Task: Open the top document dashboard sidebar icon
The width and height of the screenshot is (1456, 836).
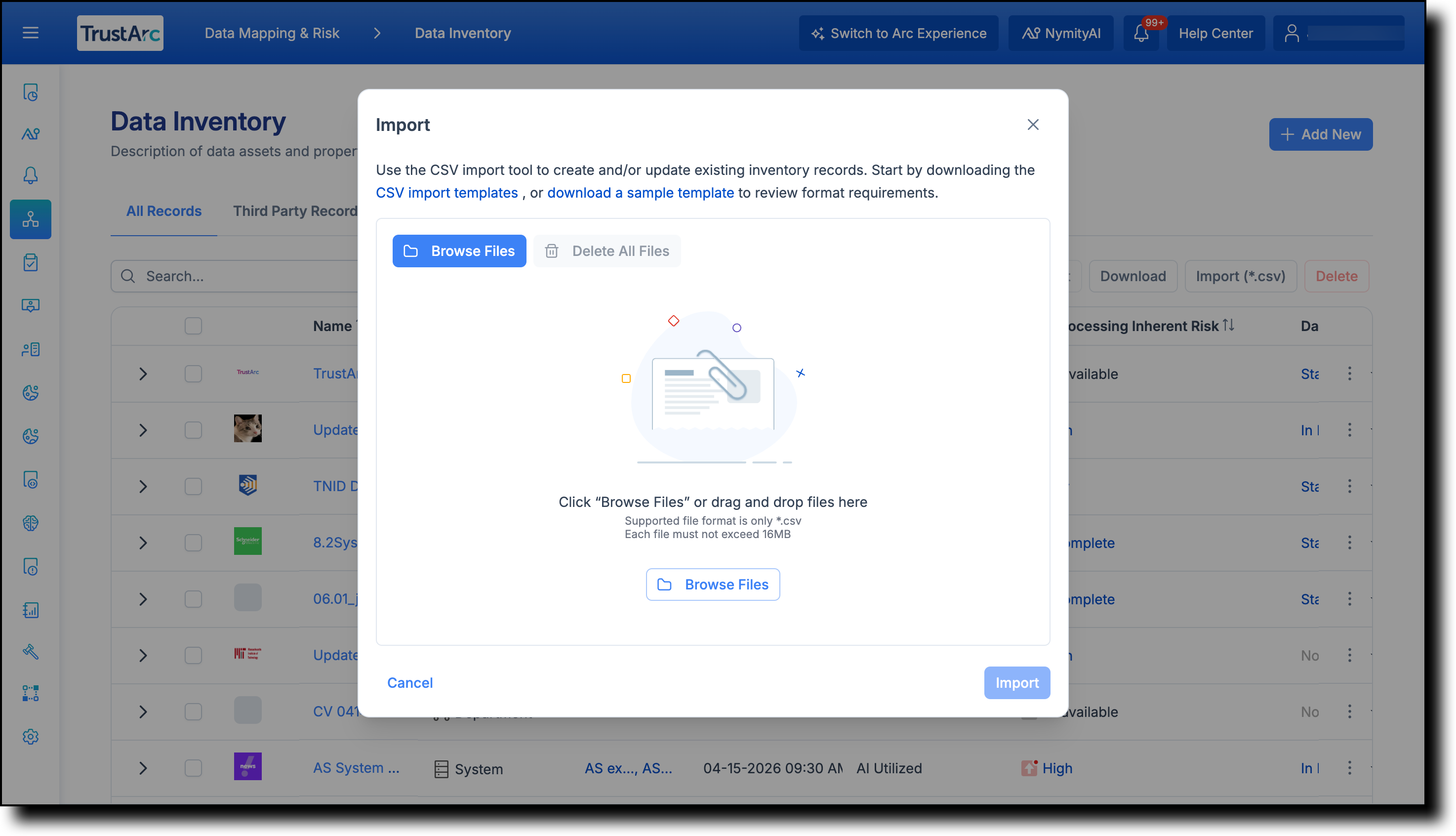Action: [31, 92]
